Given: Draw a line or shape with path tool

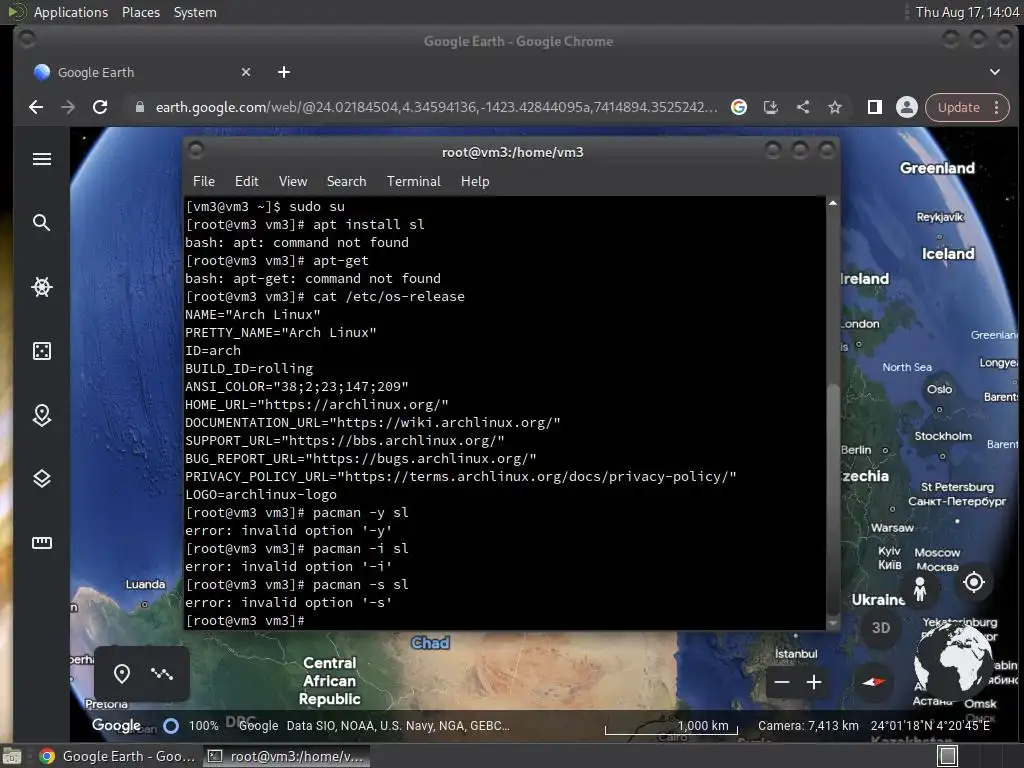Looking at the screenshot, I should click(x=162, y=673).
